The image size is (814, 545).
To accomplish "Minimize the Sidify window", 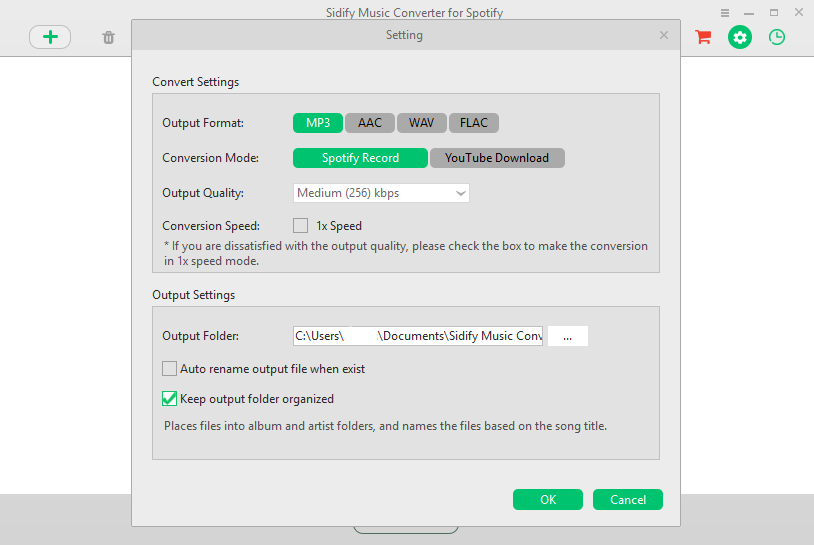I will pyautogui.click(x=749, y=13).
